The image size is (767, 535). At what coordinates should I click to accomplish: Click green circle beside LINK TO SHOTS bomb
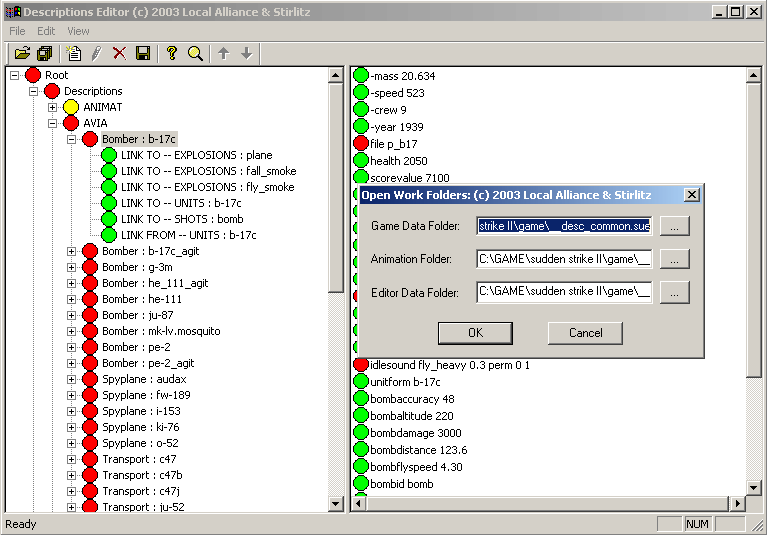tap(109, 219)
